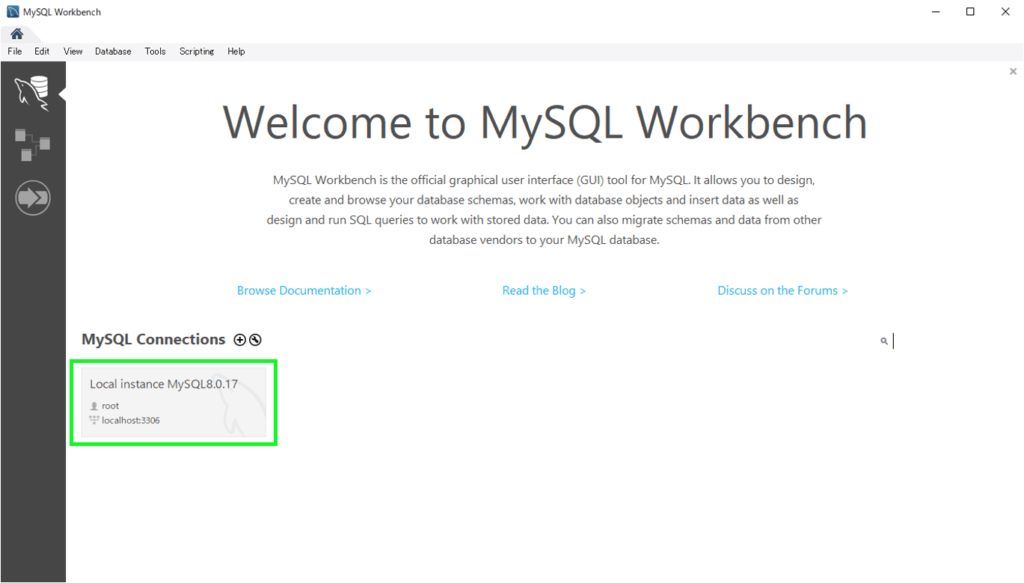Screen dimensions: 1024x583
Task: Close the welcome message with small x
Action: (x=1013, y=71)
